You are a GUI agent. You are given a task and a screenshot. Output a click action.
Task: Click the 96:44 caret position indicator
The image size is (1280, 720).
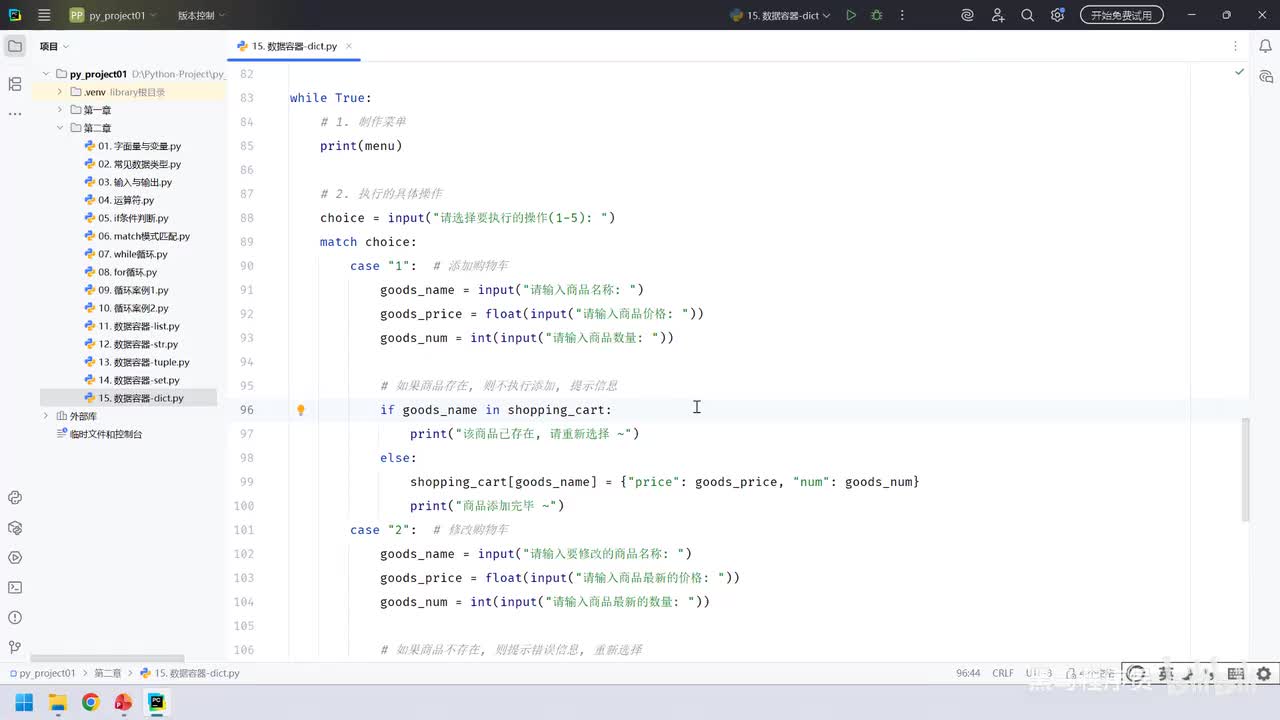(x=968, y=673)
